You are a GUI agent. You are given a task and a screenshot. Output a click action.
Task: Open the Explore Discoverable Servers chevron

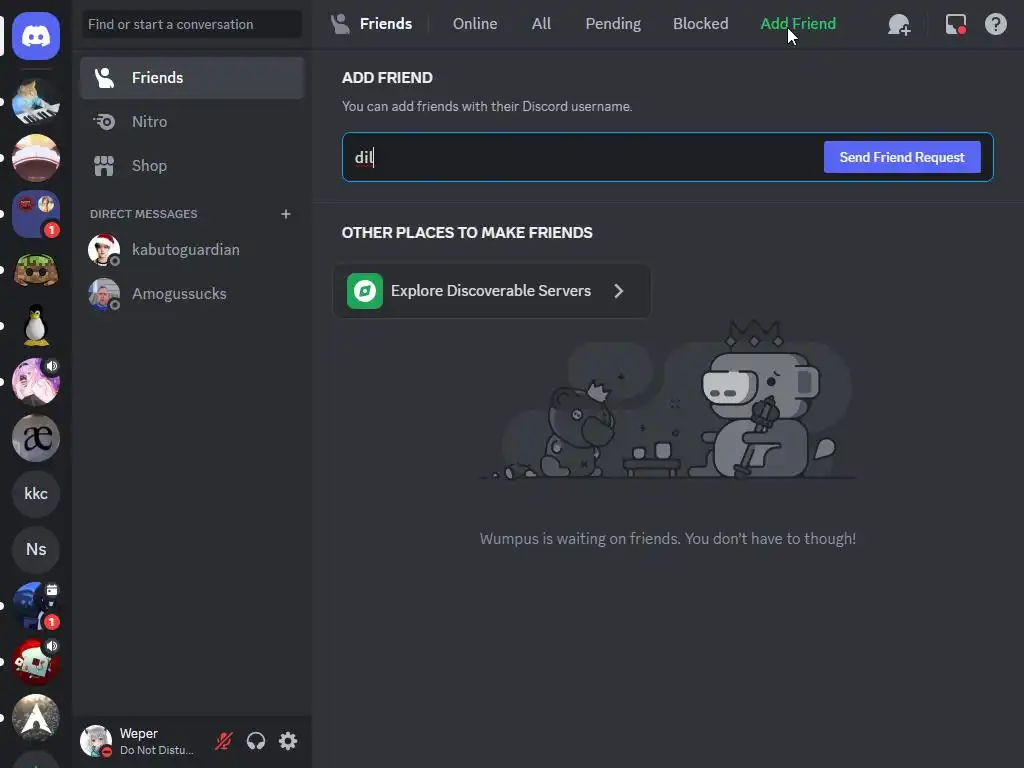coord(619,291)
